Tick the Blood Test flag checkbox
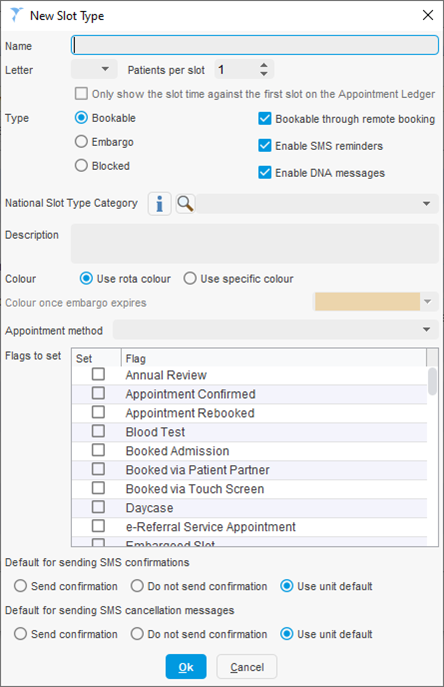This screenshot has width=444, height=687. point(98,431)
